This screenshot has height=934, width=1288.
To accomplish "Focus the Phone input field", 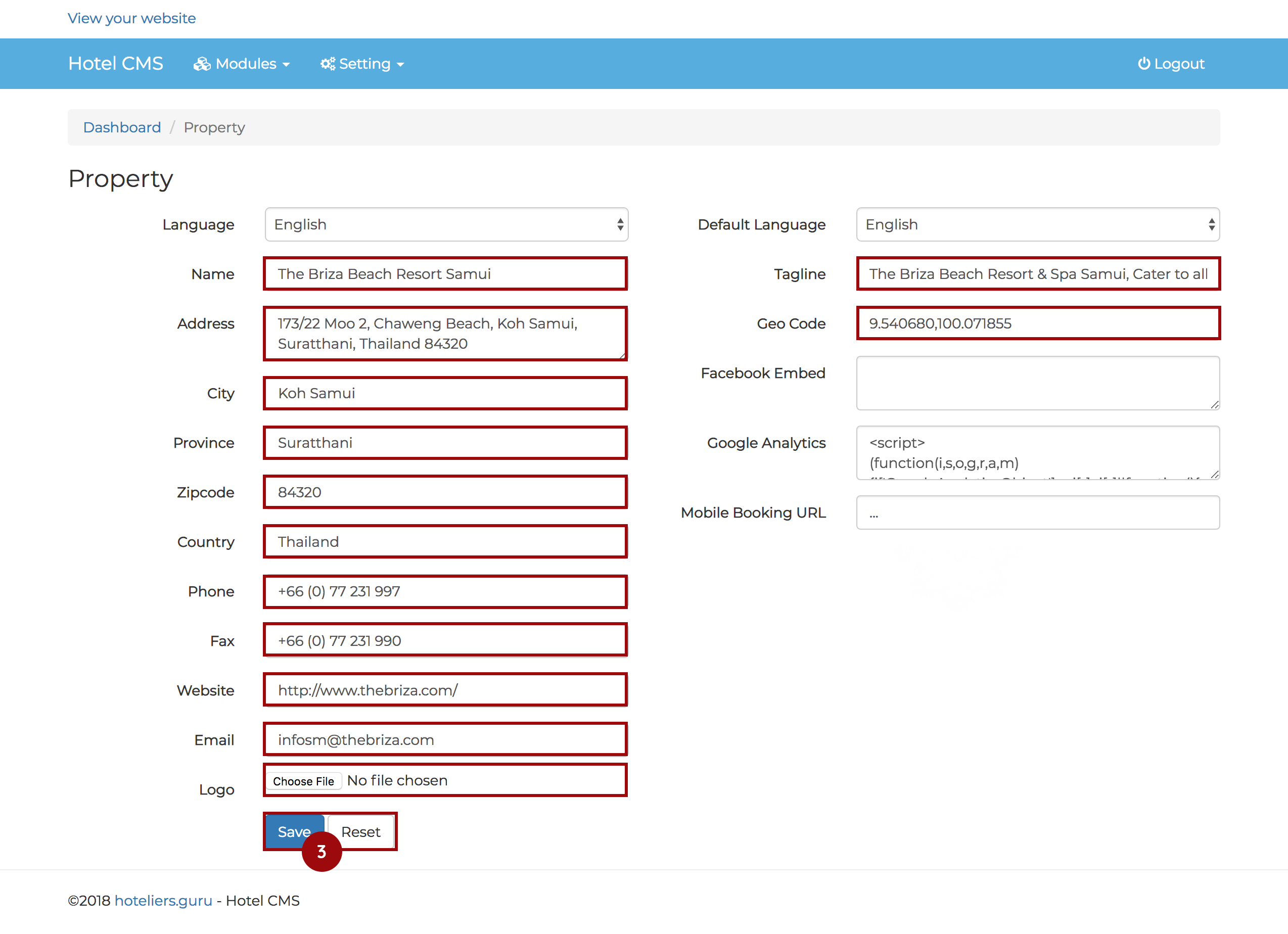I will (x=445, y=591).
